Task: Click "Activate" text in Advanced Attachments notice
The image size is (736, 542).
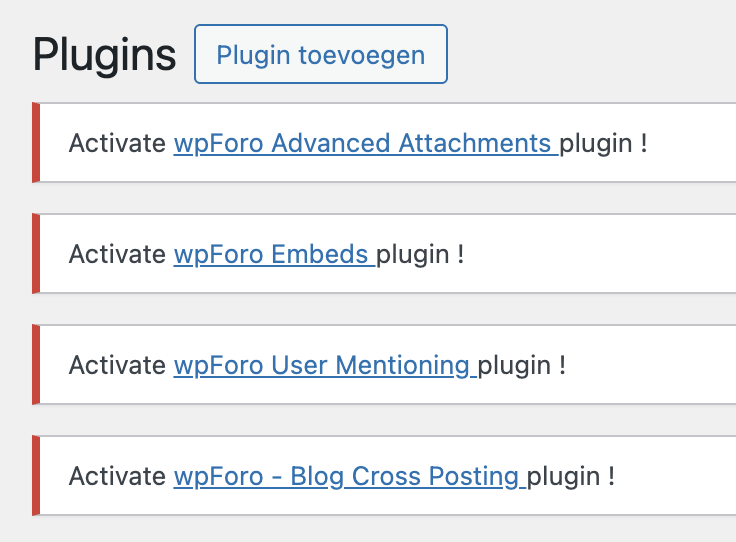Action: 117,143
